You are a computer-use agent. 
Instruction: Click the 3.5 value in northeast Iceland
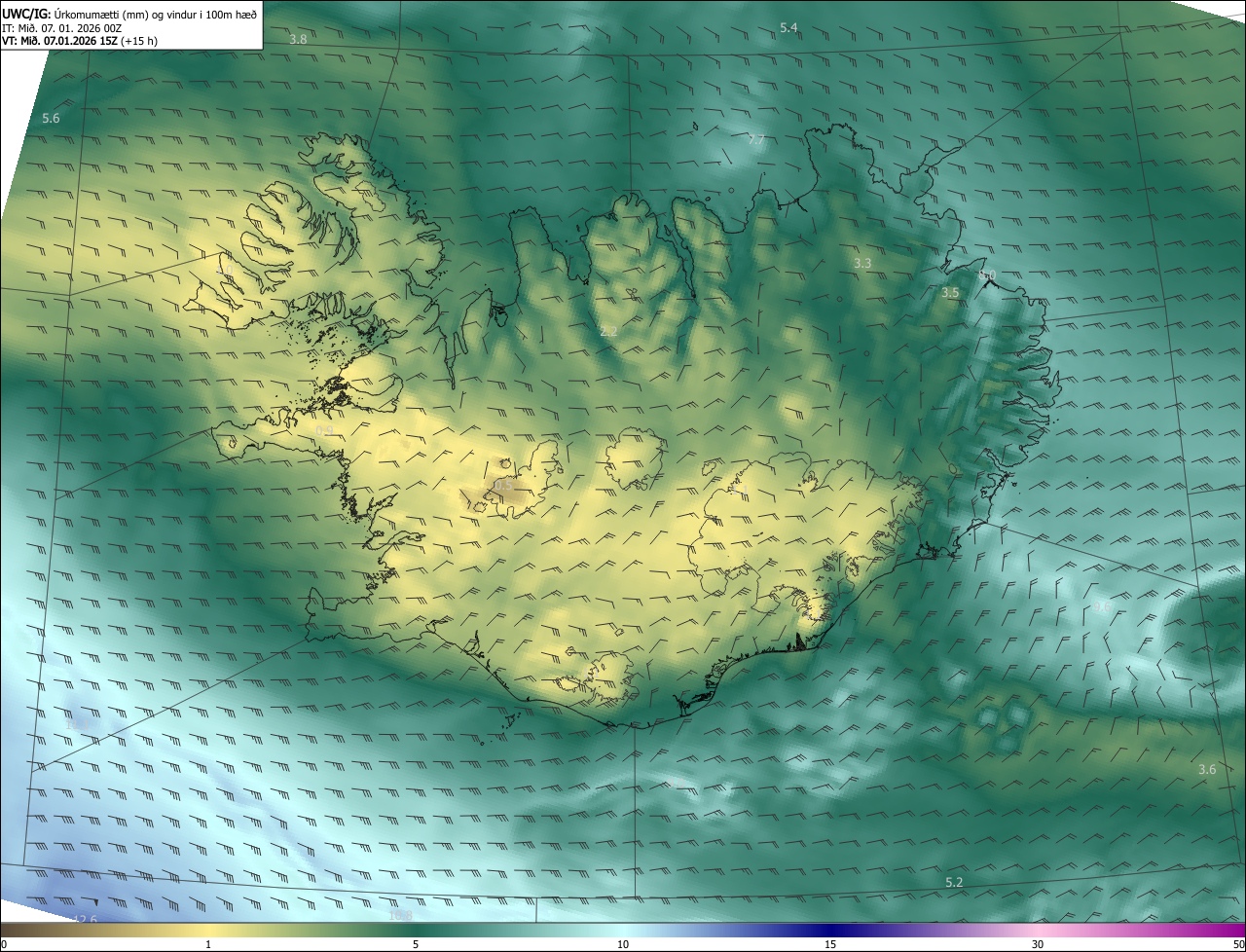coord(950,292)
